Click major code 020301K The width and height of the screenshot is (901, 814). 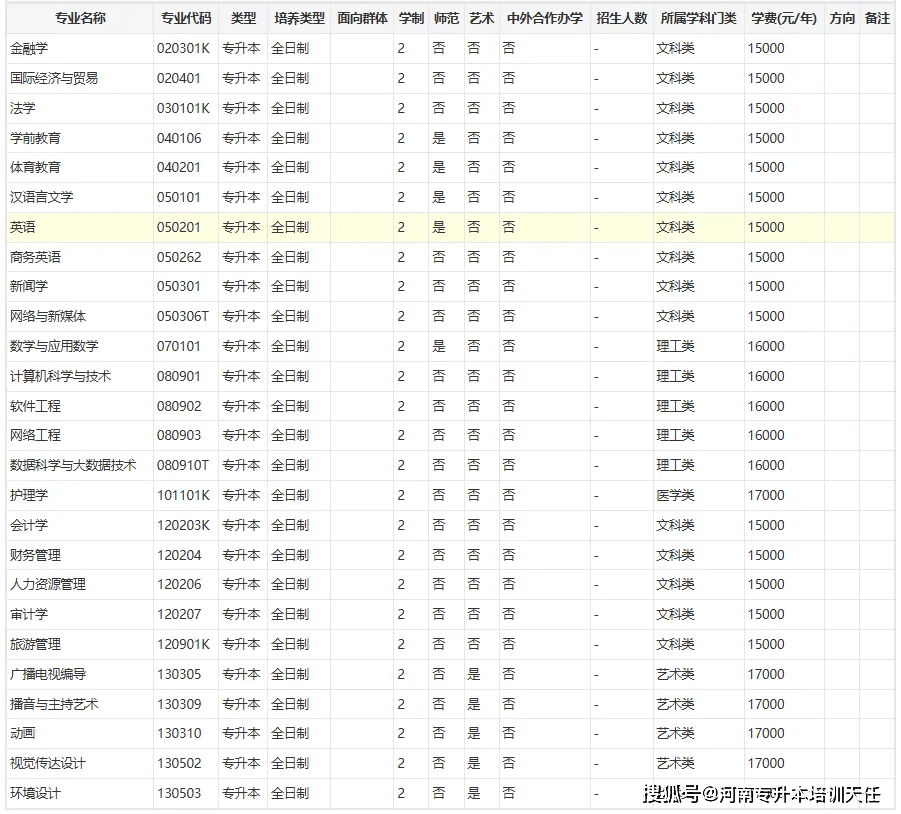(183, 48)
